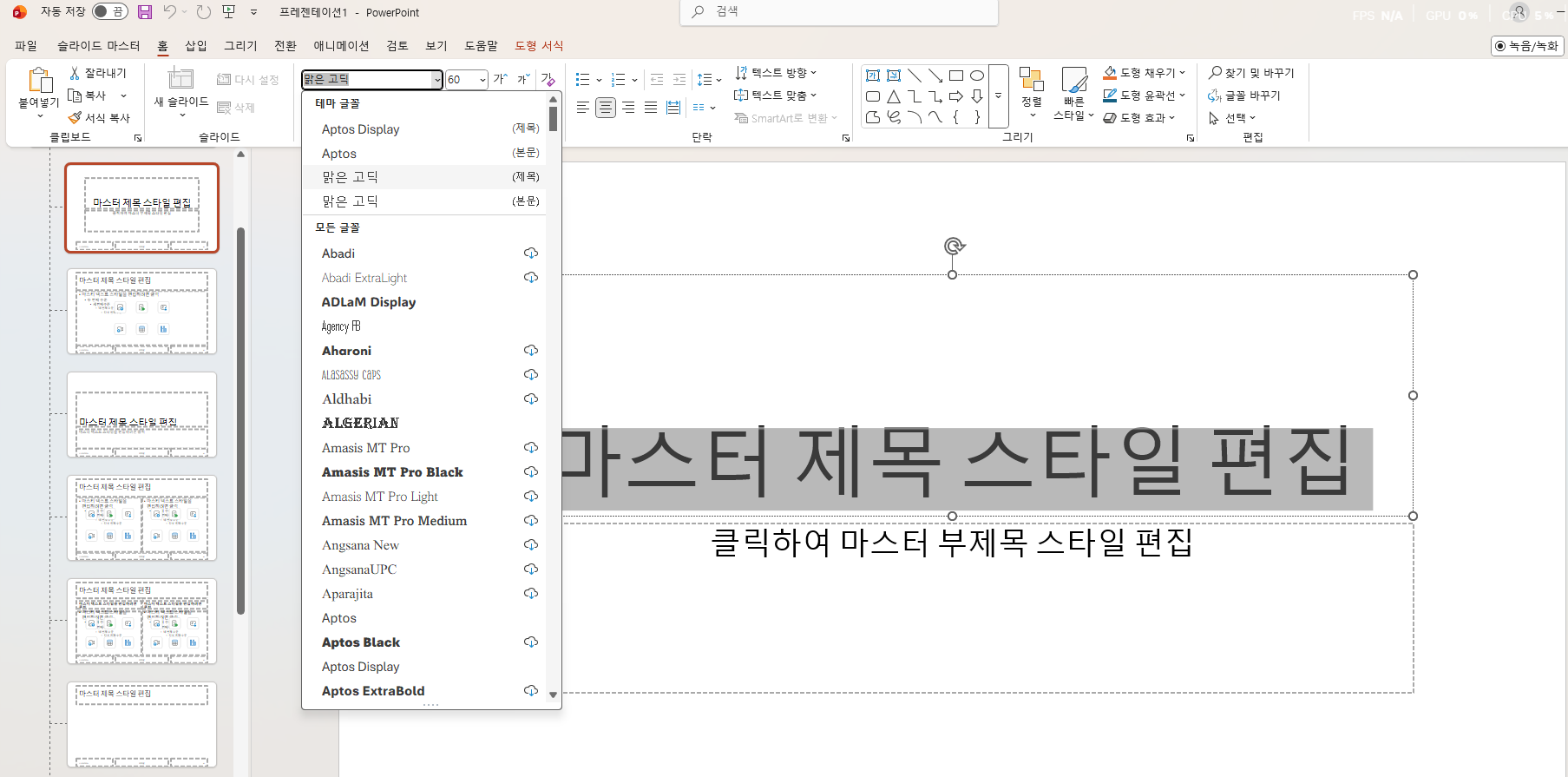Image resolution: width=1568 pixels, height=777 pixels.
Task: Expand the Copy (복사) dropdown arrow
Action: 123,95
